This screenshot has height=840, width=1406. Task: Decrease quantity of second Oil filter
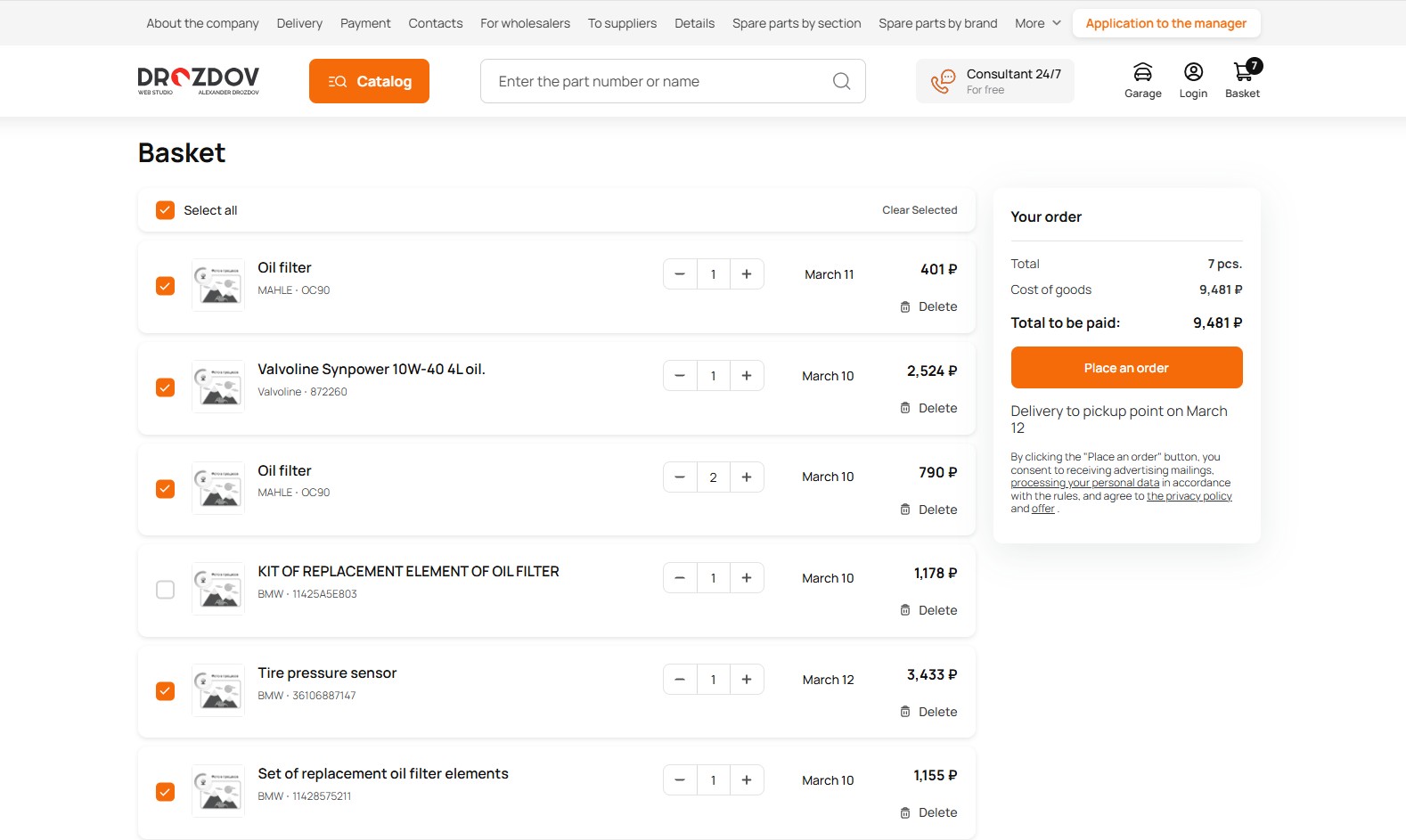(680, 477)
